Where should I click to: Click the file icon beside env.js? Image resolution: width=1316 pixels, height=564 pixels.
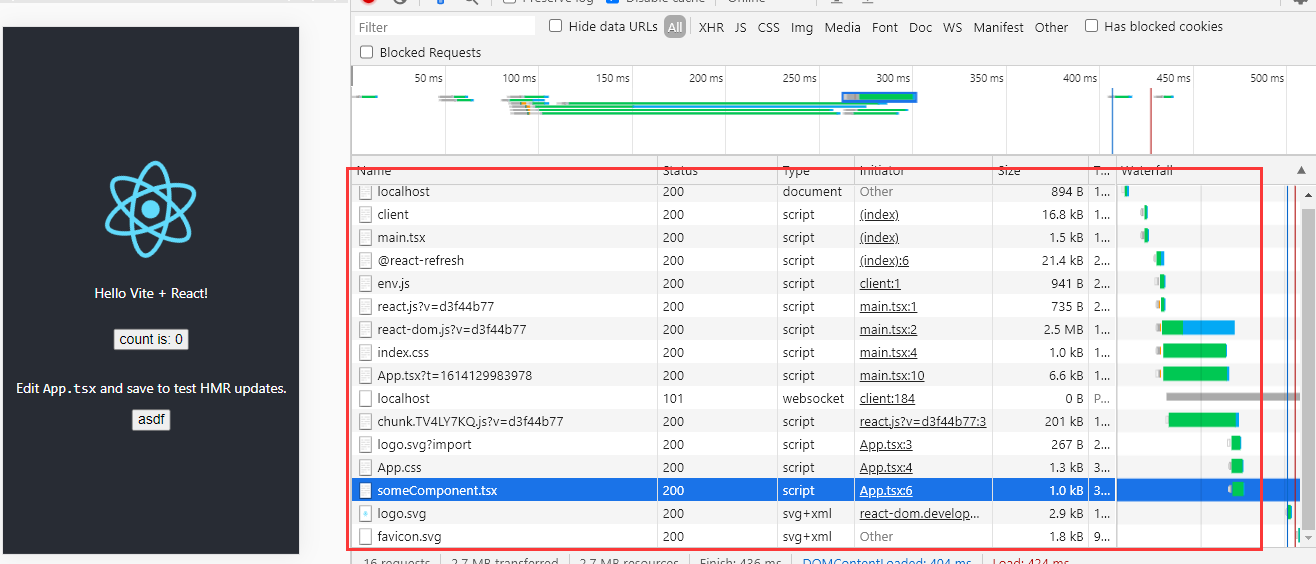click(x=365, y=283)
